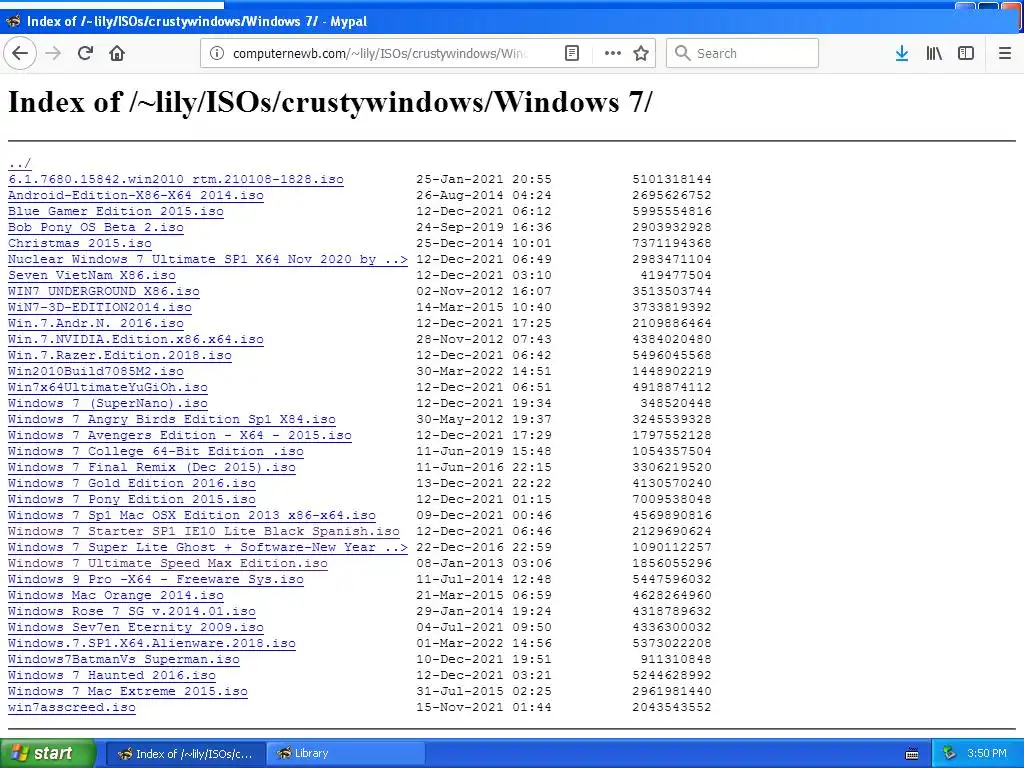
Task: Toggle the sidebar icon
Action: pyautogui.click(x=966, y=53)
